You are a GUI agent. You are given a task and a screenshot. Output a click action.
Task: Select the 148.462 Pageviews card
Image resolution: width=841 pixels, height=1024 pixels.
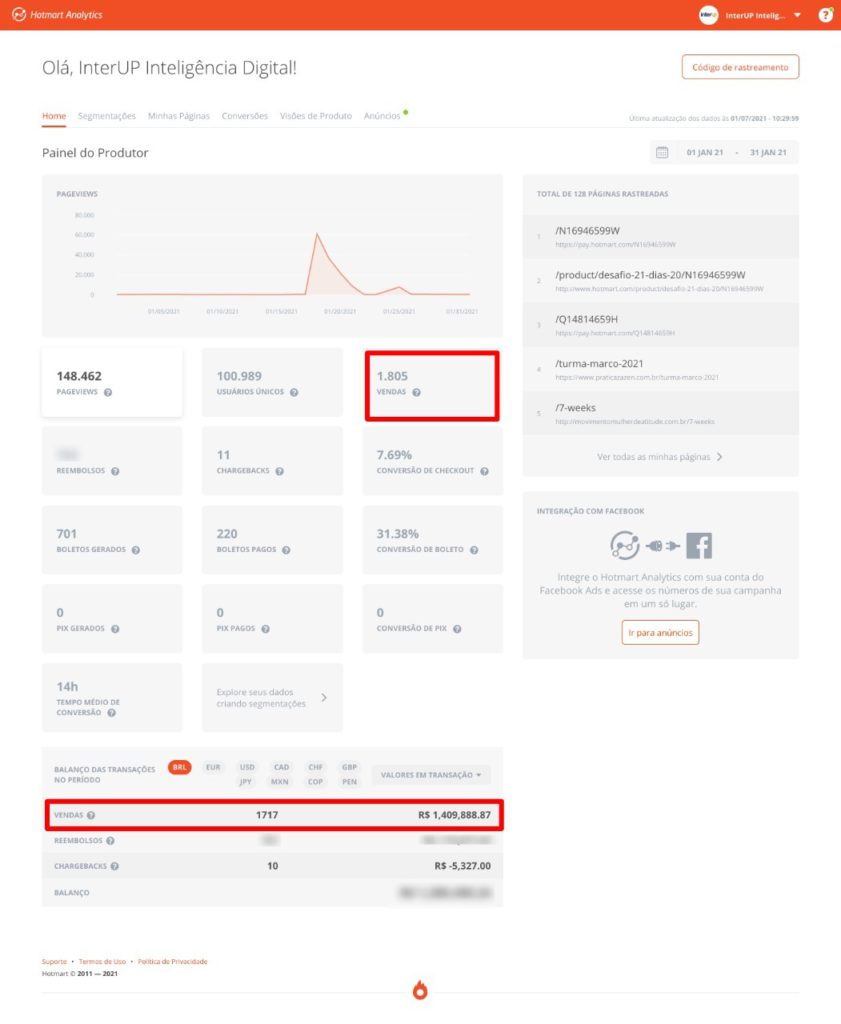[x=112, y=383]
